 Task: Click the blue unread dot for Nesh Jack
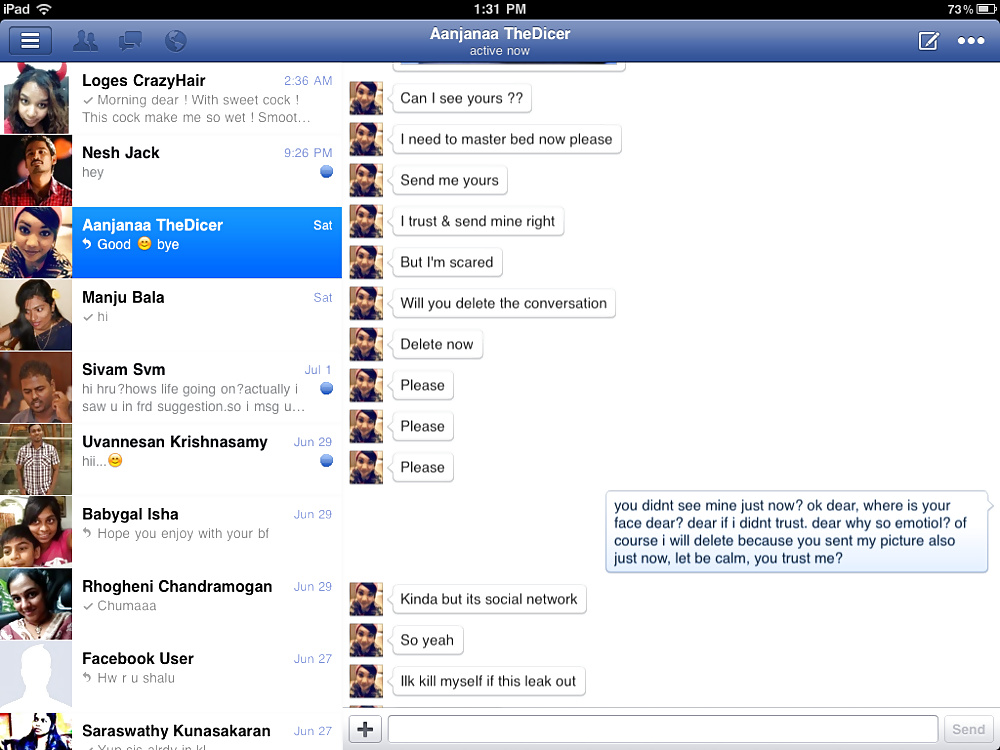(326, 172)
